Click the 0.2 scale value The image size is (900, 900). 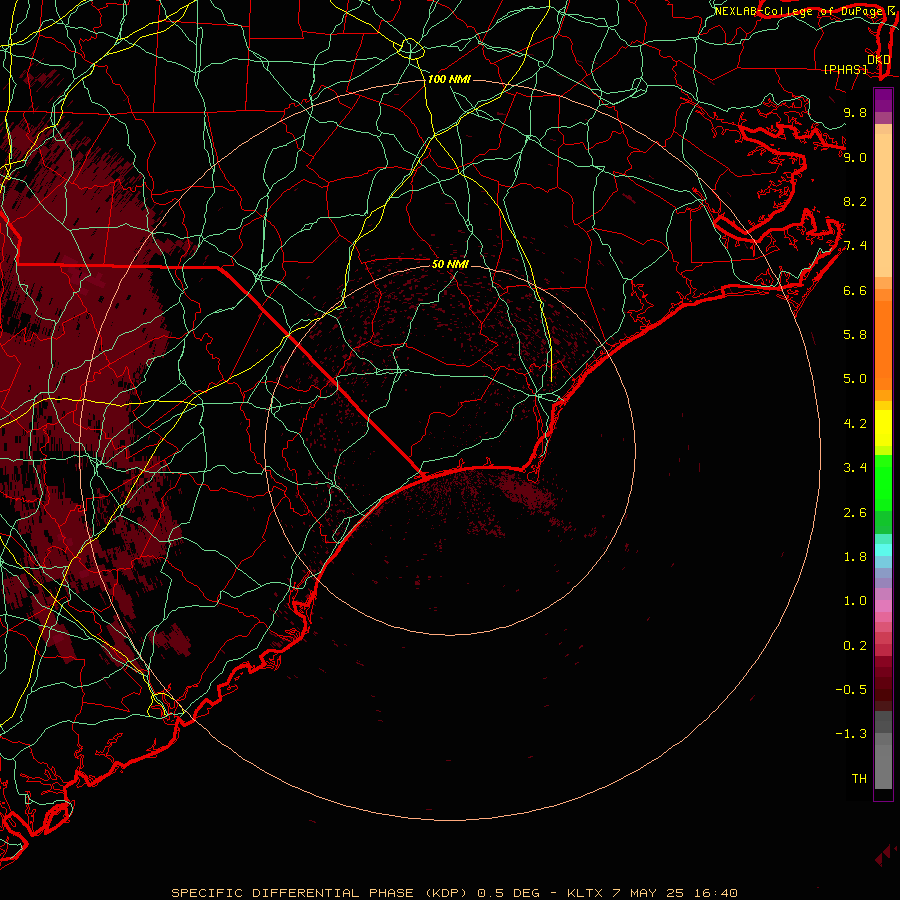point(855,645)
